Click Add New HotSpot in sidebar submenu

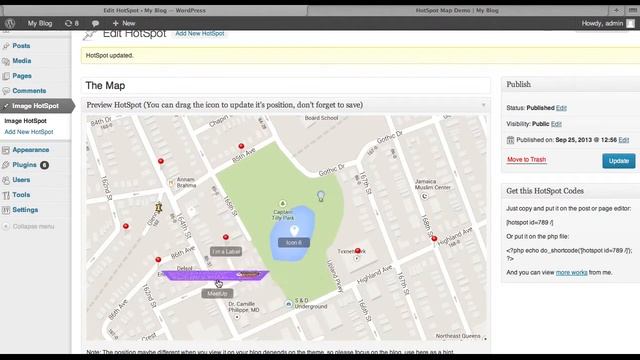(29, 132)
